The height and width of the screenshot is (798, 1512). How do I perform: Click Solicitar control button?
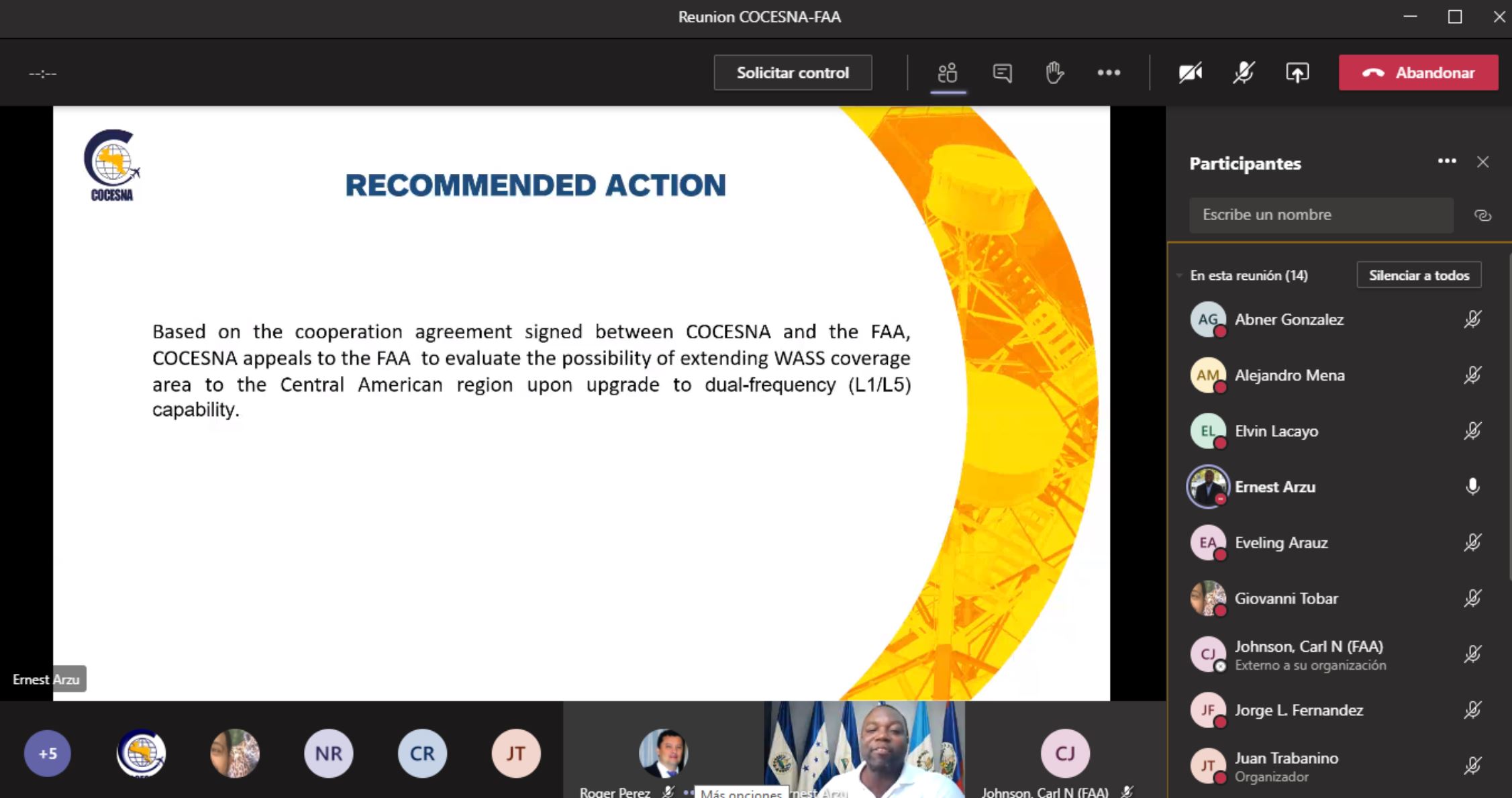pyautogui.click(x=793, y=72)
